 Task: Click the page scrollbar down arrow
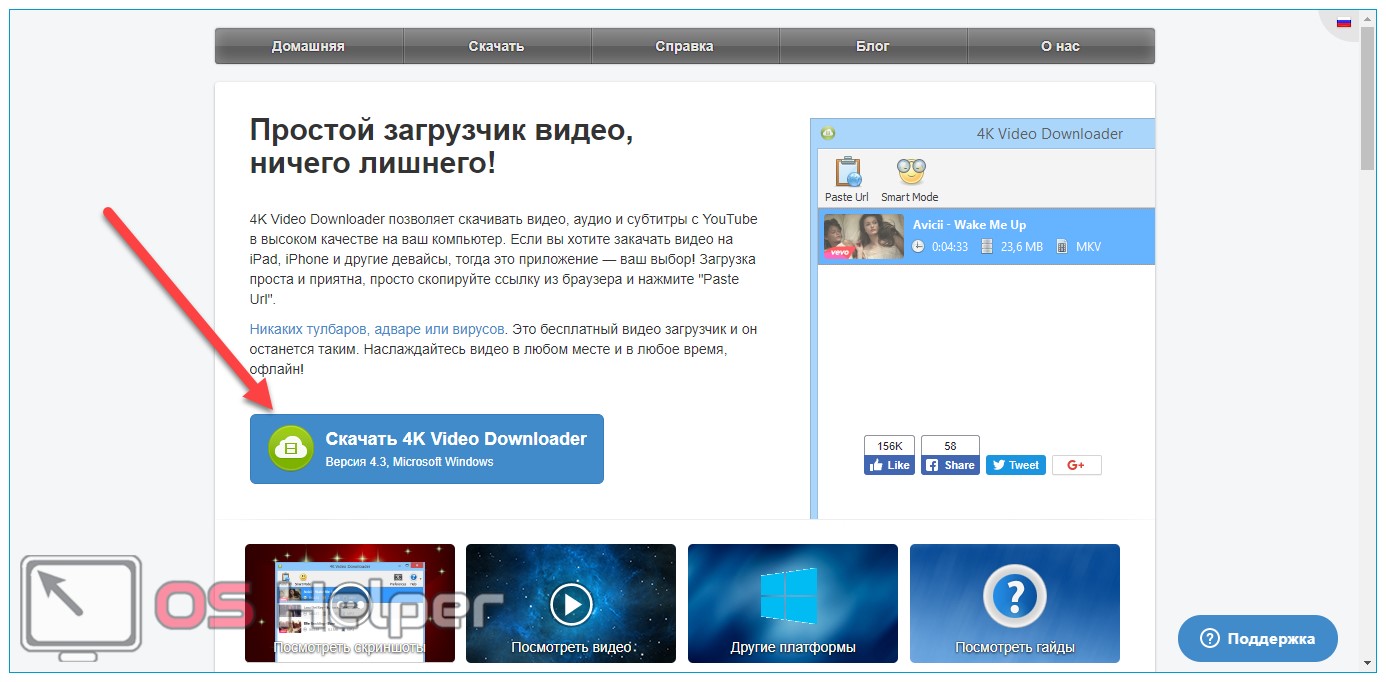[x=1368, y=662]
